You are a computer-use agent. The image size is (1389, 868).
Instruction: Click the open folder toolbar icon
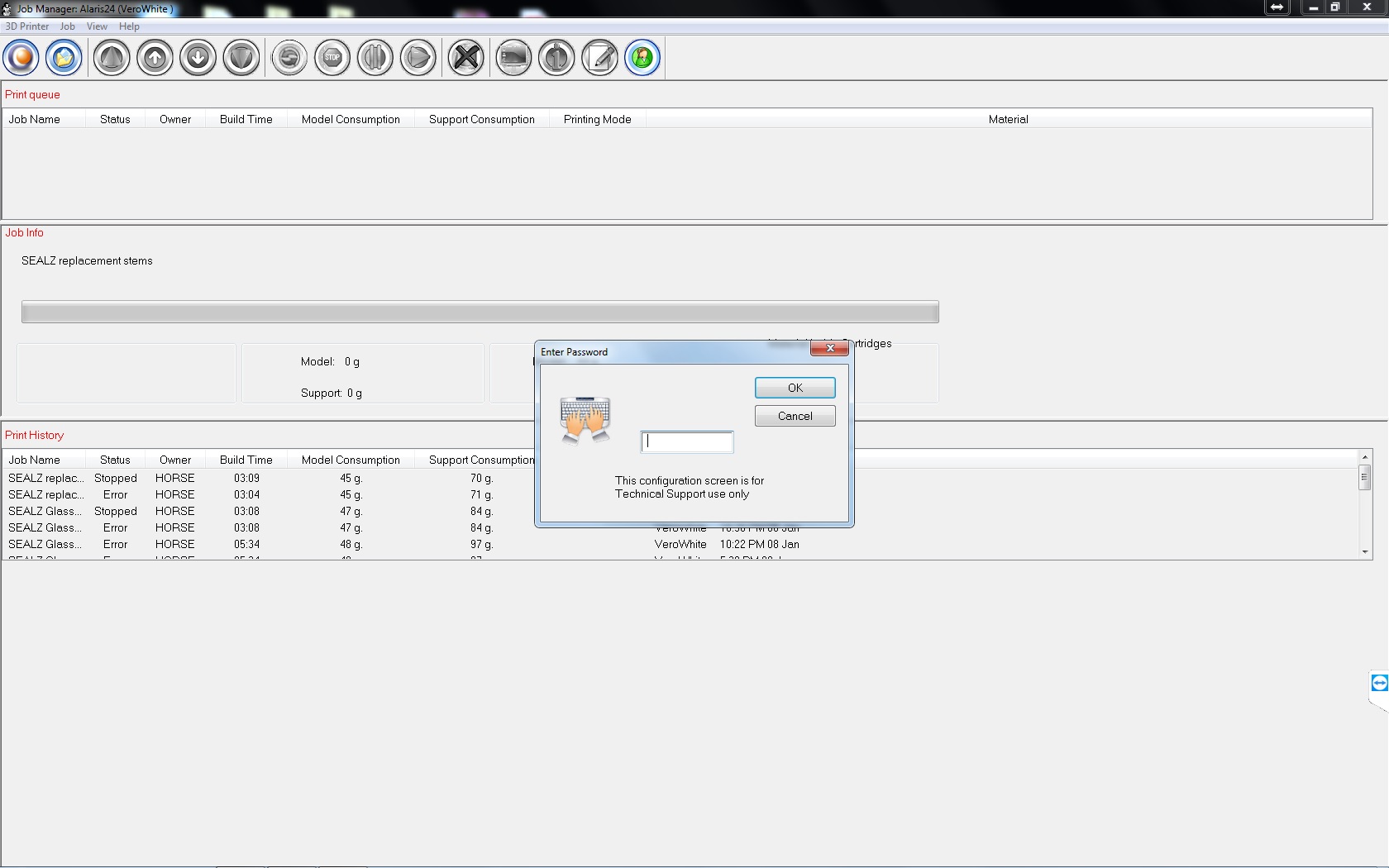(x=64, y=58)
